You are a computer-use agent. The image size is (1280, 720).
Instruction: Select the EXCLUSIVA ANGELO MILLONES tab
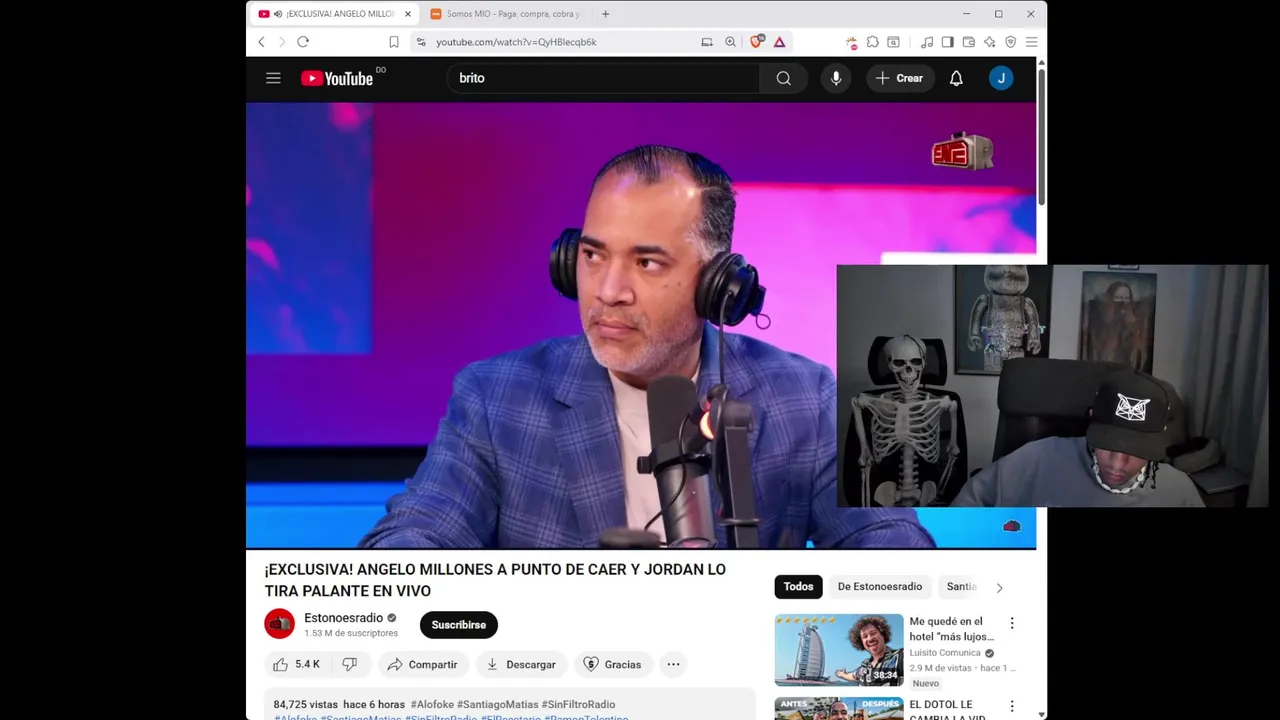(333, 14)
